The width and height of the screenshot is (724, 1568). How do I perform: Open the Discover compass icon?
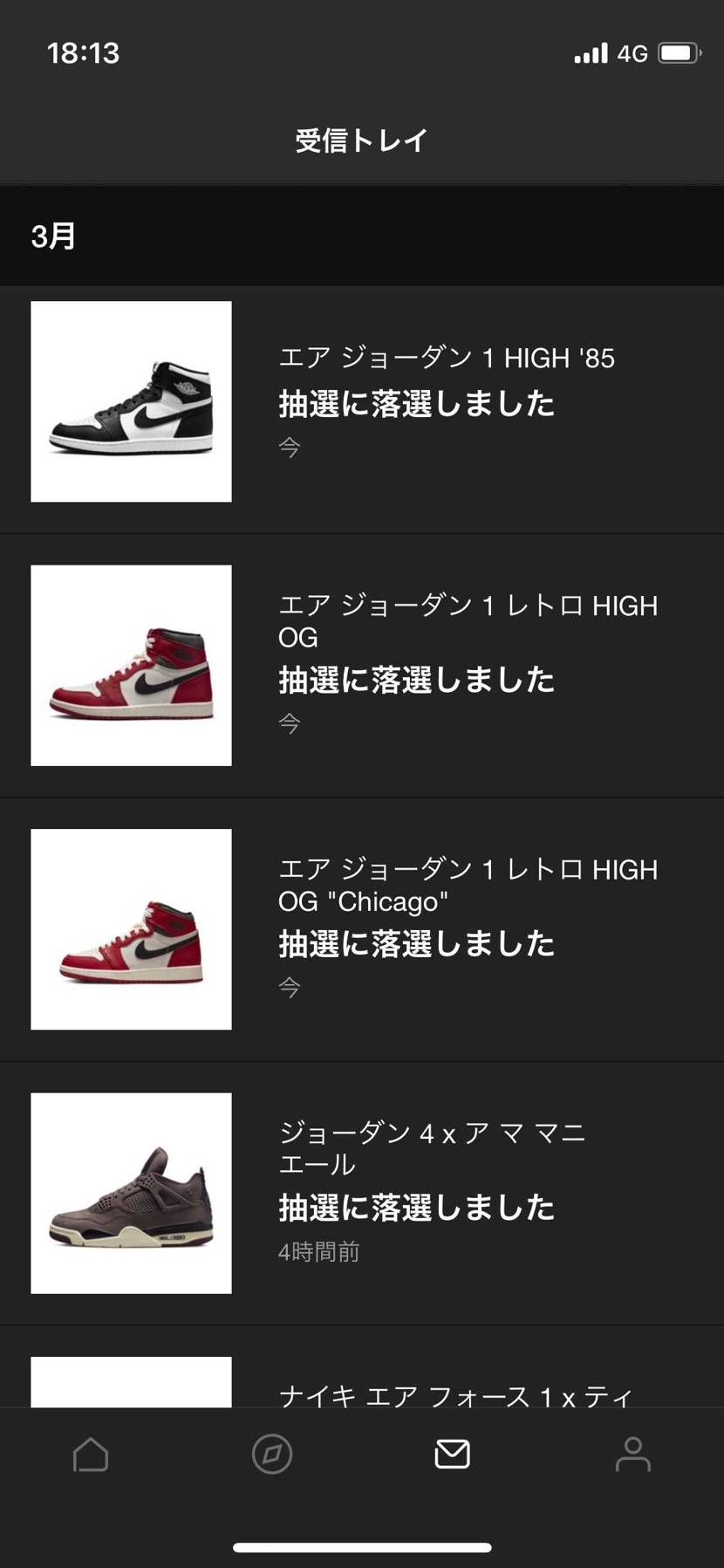(272, 1455)
